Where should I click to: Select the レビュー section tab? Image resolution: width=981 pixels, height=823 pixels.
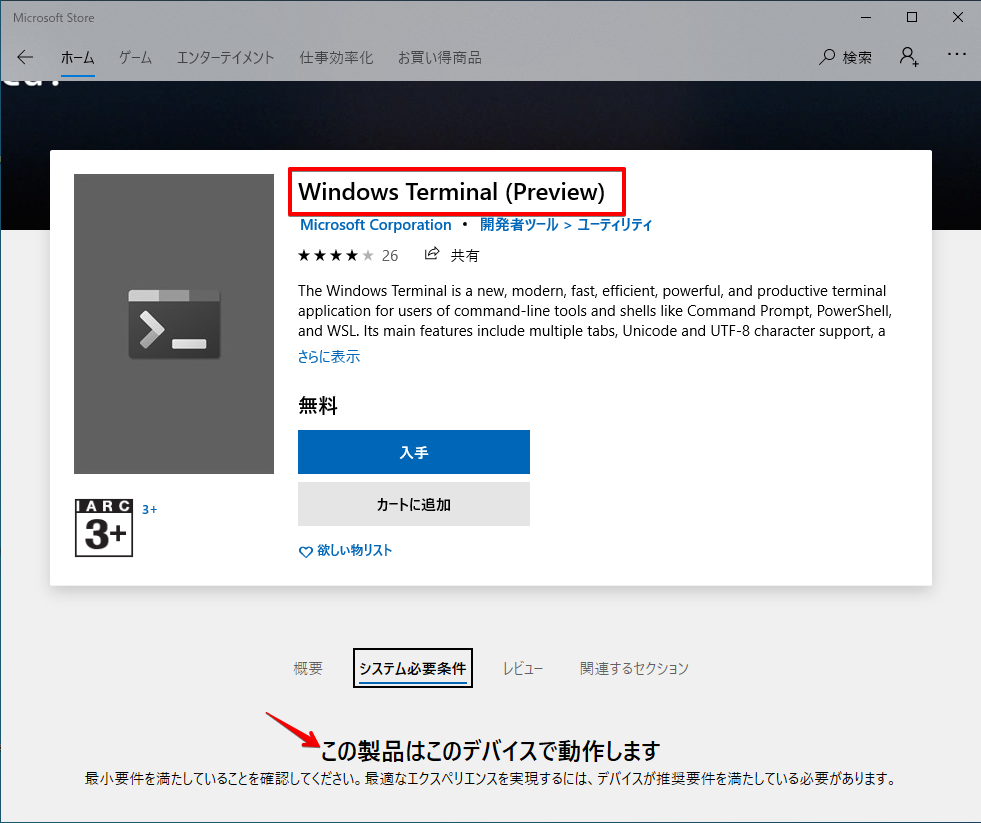tap(523, 668)
